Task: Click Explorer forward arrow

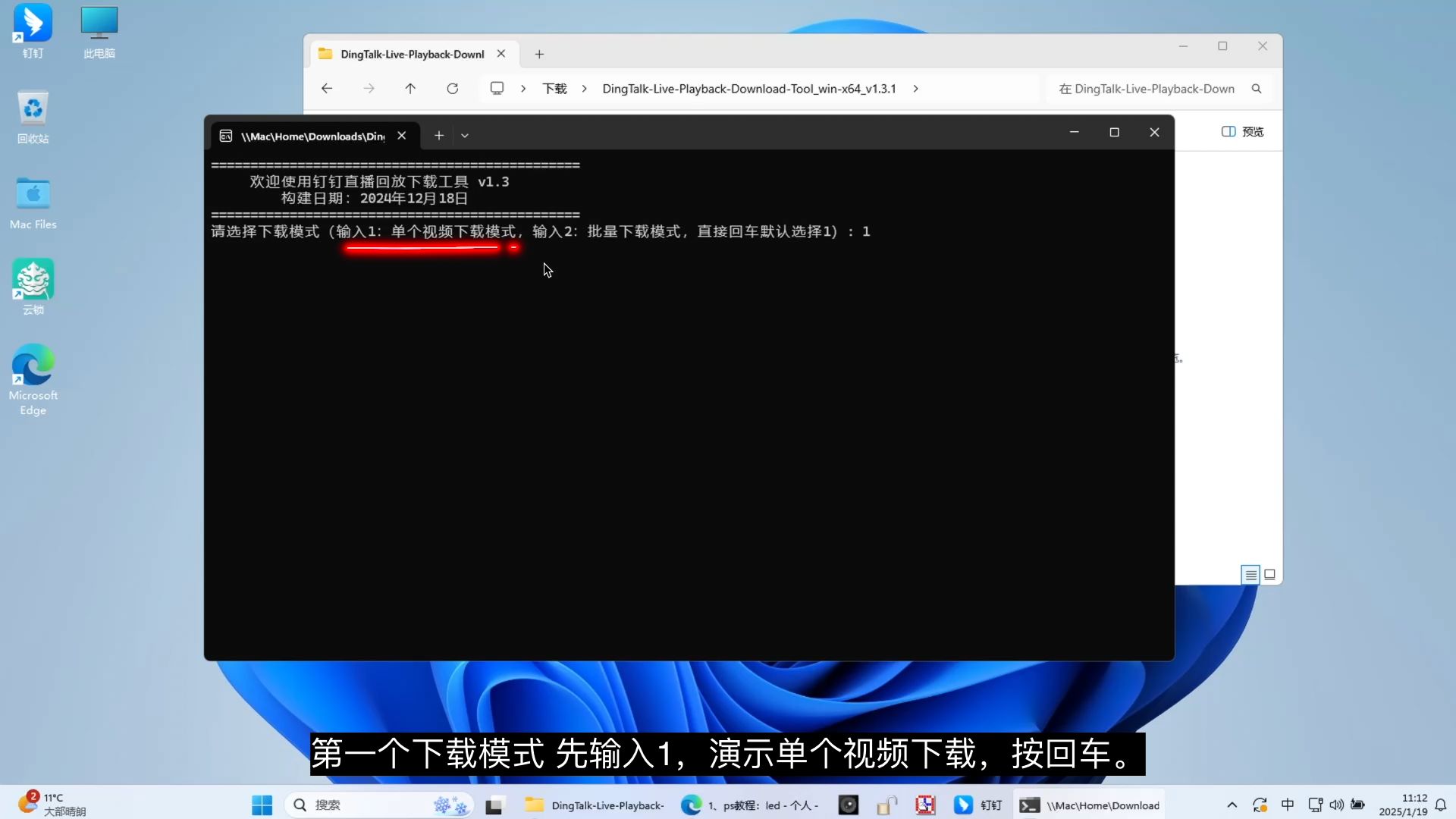Action: pos(369,89)
